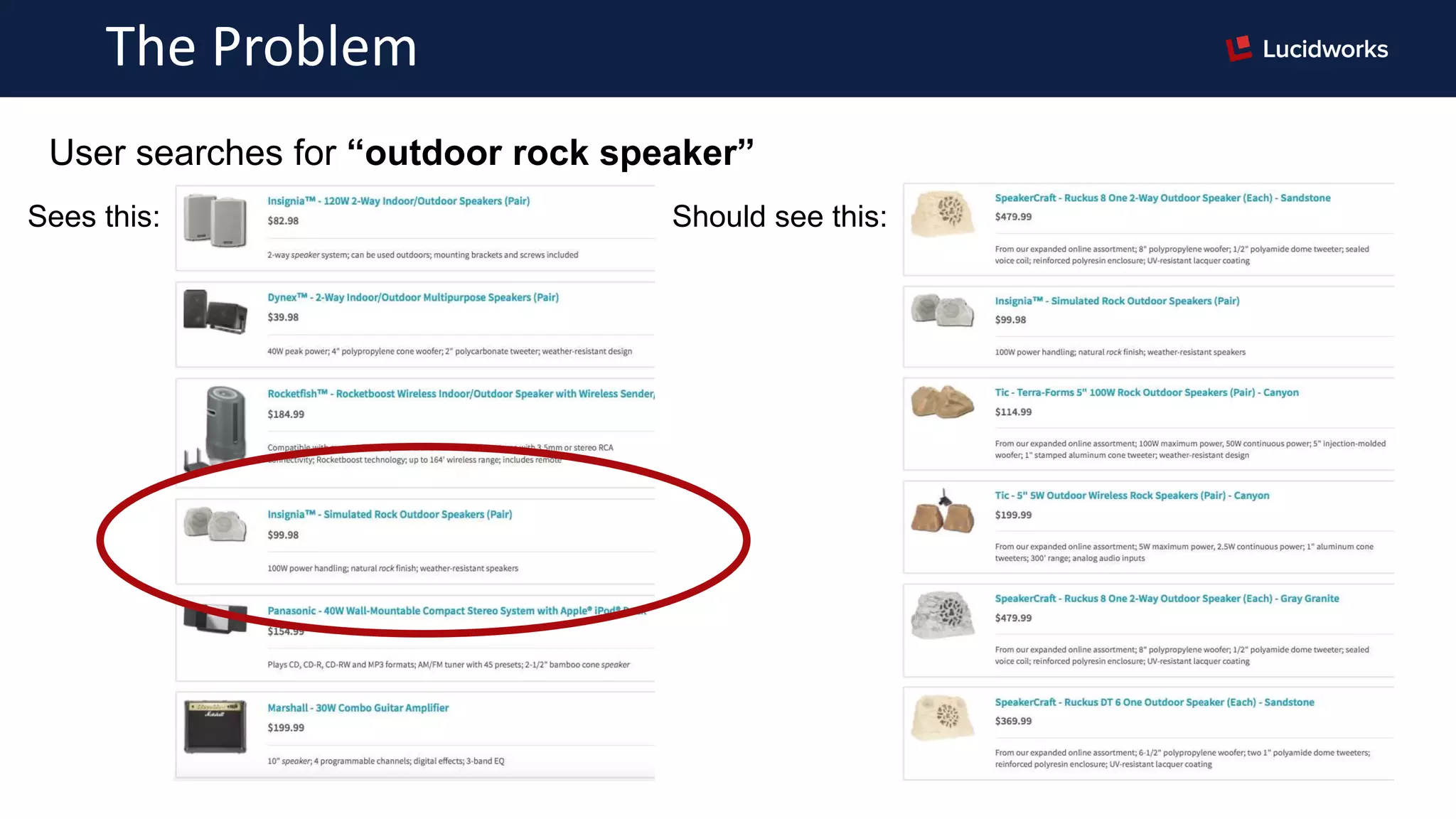Viewport: 1456px width, 819px height.
Task: Open Dynex 2-Way Indoor/Outdoor Multipurpose Speakers link
Action: pos(413,297)
